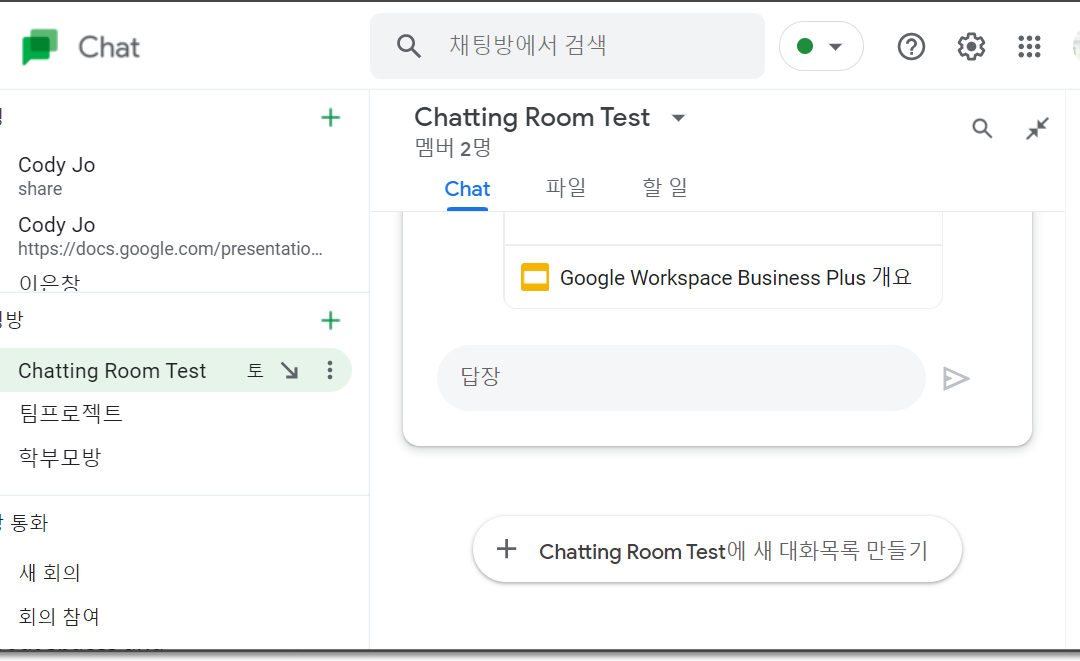This screenshot has width=1080, height=661.
Task: Start a new chat with the plus icon above Cody Jo
Action: point(331,118)
